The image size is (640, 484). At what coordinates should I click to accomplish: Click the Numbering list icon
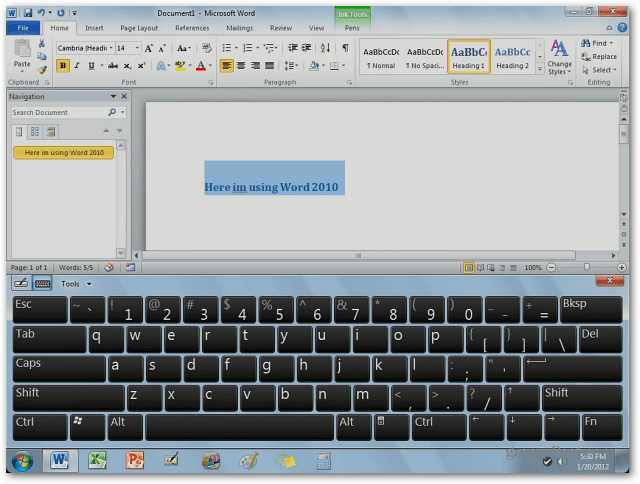coord(248,48)
